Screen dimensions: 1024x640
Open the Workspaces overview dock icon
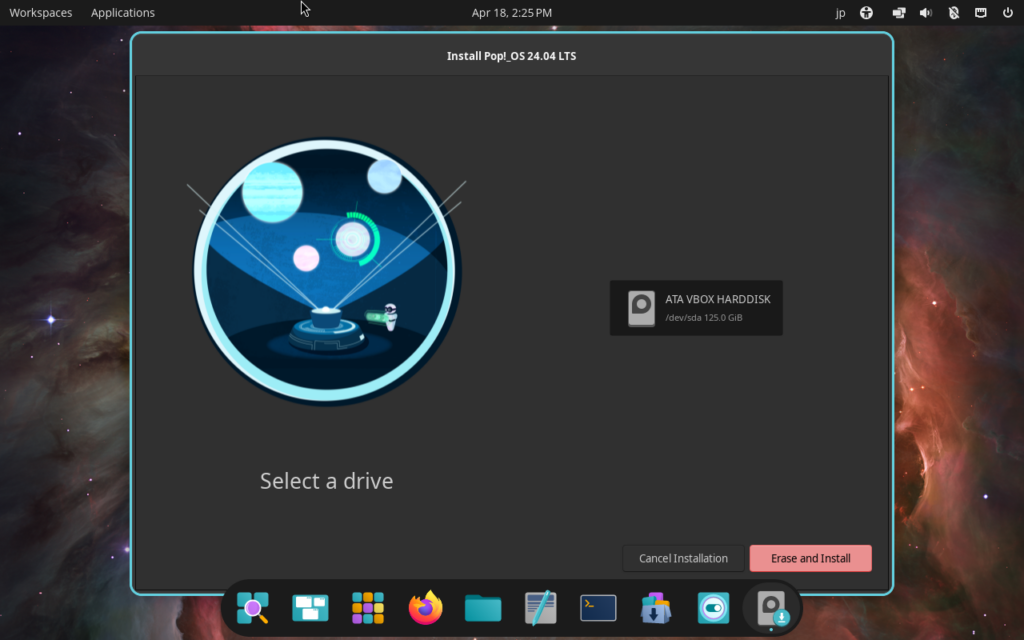coord(310,607)
